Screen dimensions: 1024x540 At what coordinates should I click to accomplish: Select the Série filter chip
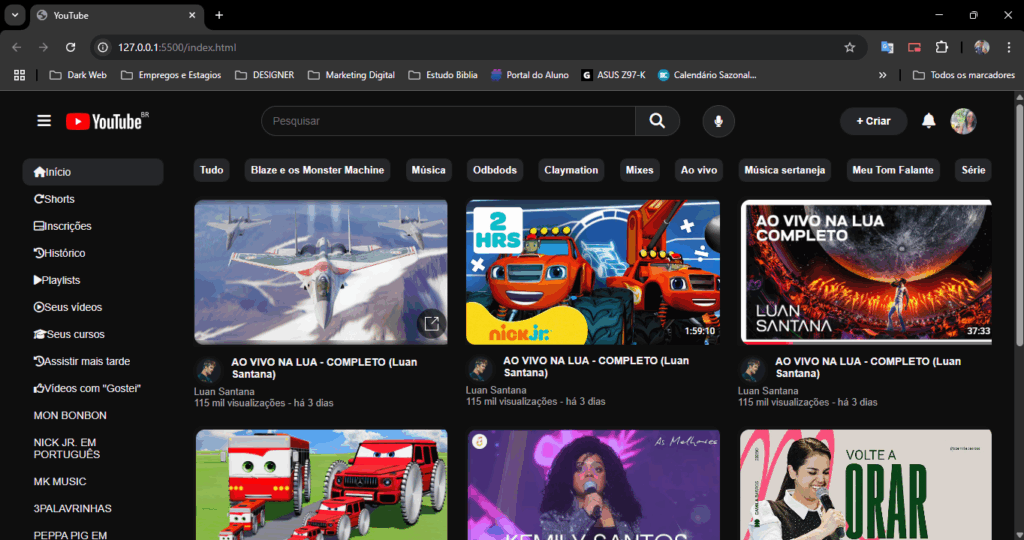tap(973, 170)
